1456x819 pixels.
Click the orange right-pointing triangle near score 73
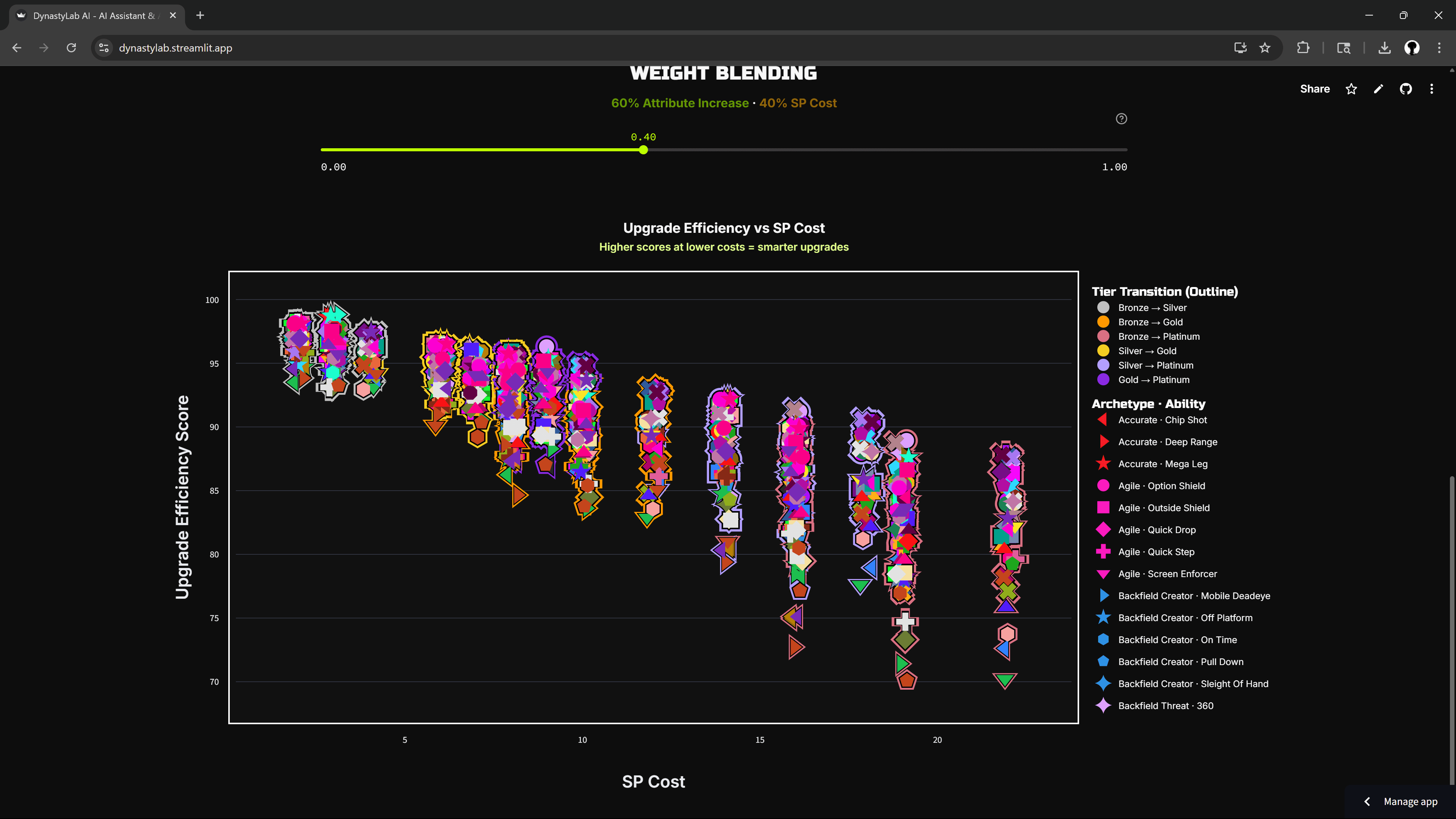point(796,647)
